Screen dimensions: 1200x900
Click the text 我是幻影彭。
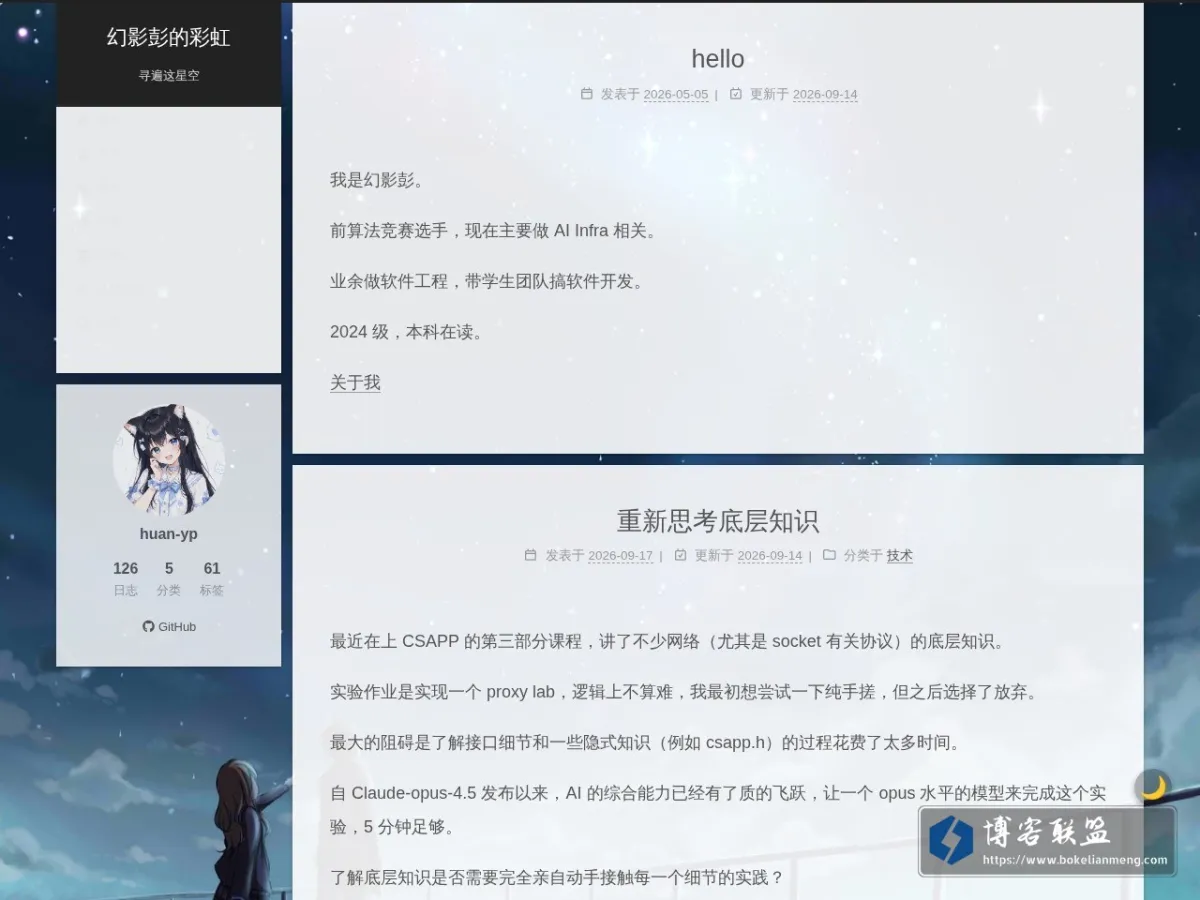[x=378, y=180]
